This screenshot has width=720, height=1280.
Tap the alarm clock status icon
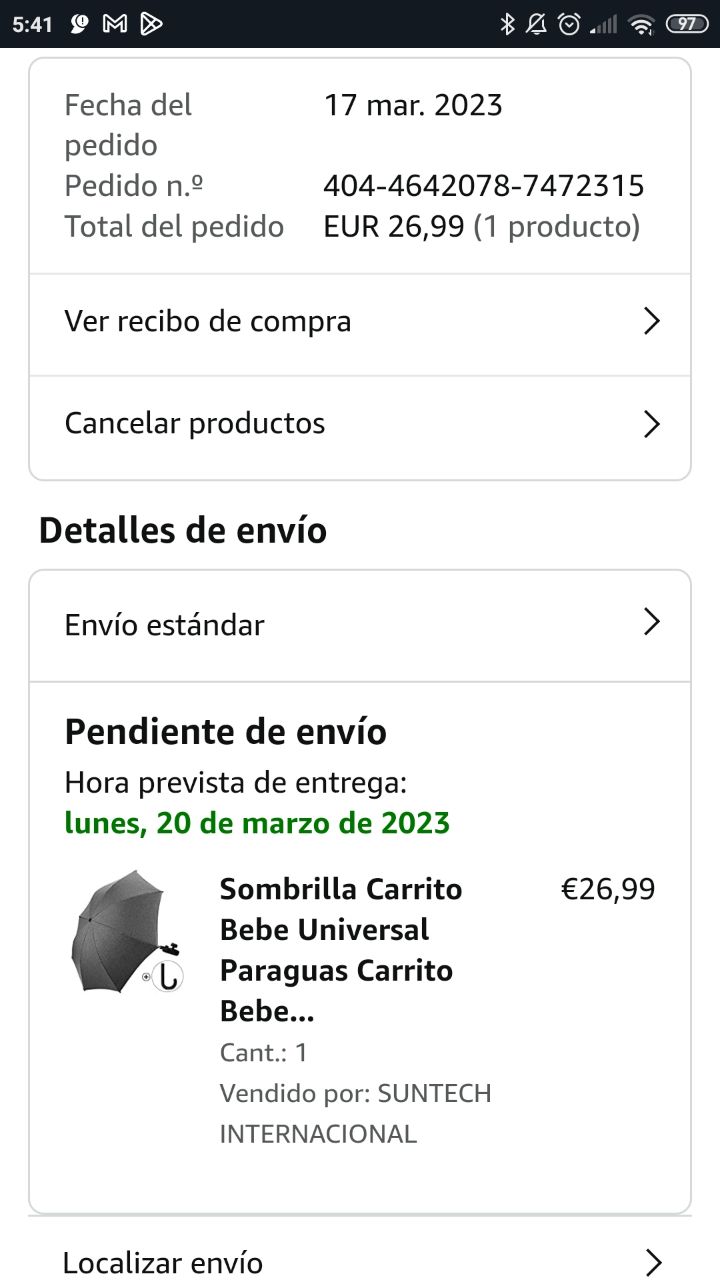[569, 24]
